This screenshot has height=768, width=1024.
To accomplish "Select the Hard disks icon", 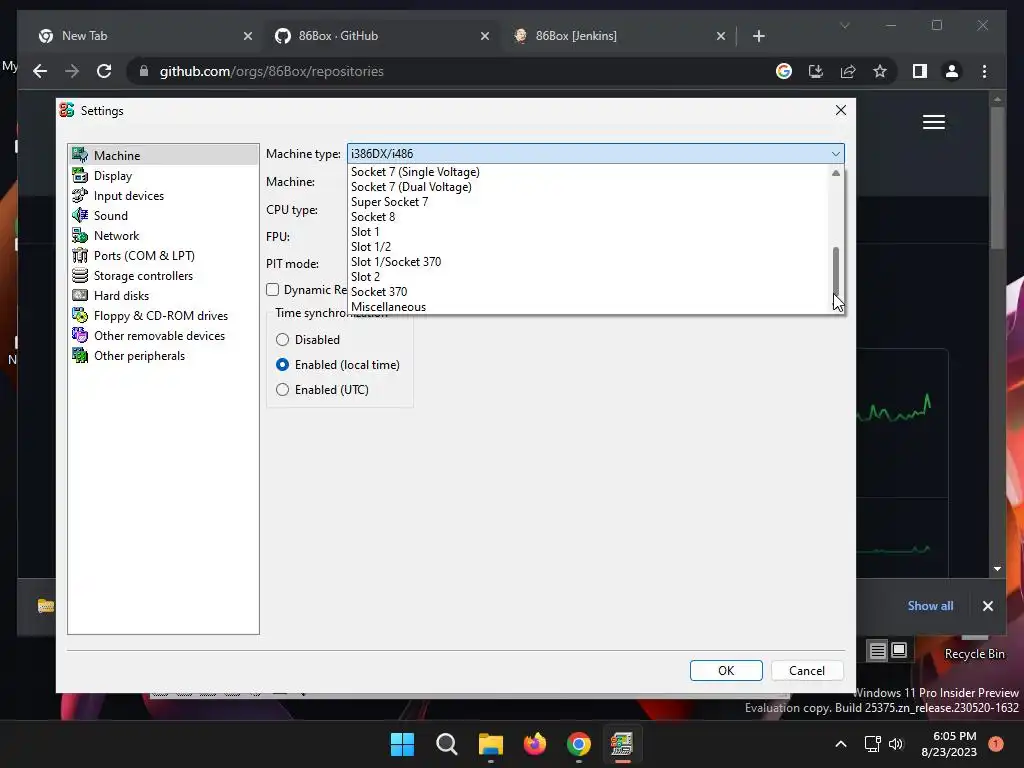I will (80, 296).
